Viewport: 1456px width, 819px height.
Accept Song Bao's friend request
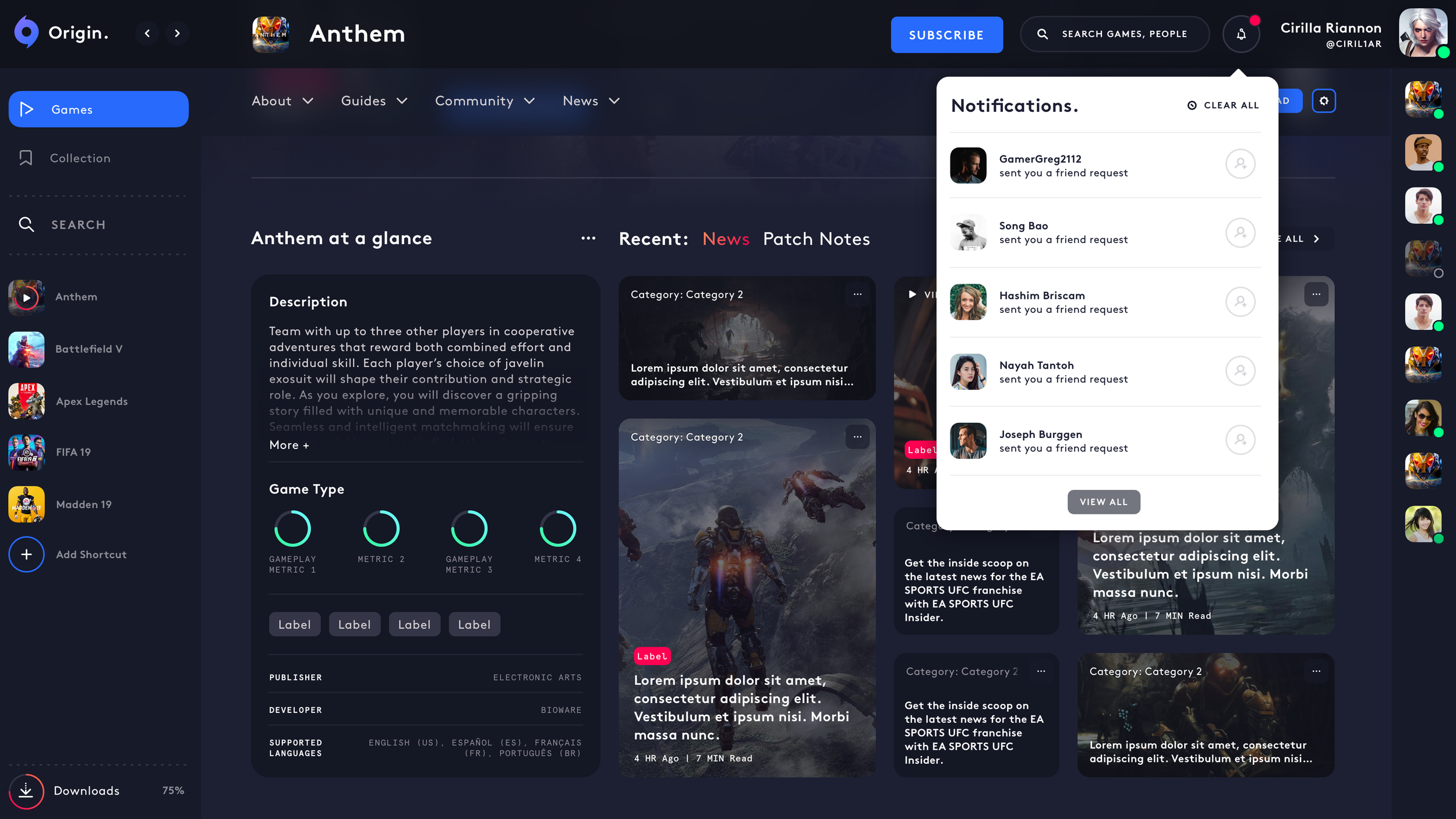[1240, 232]
